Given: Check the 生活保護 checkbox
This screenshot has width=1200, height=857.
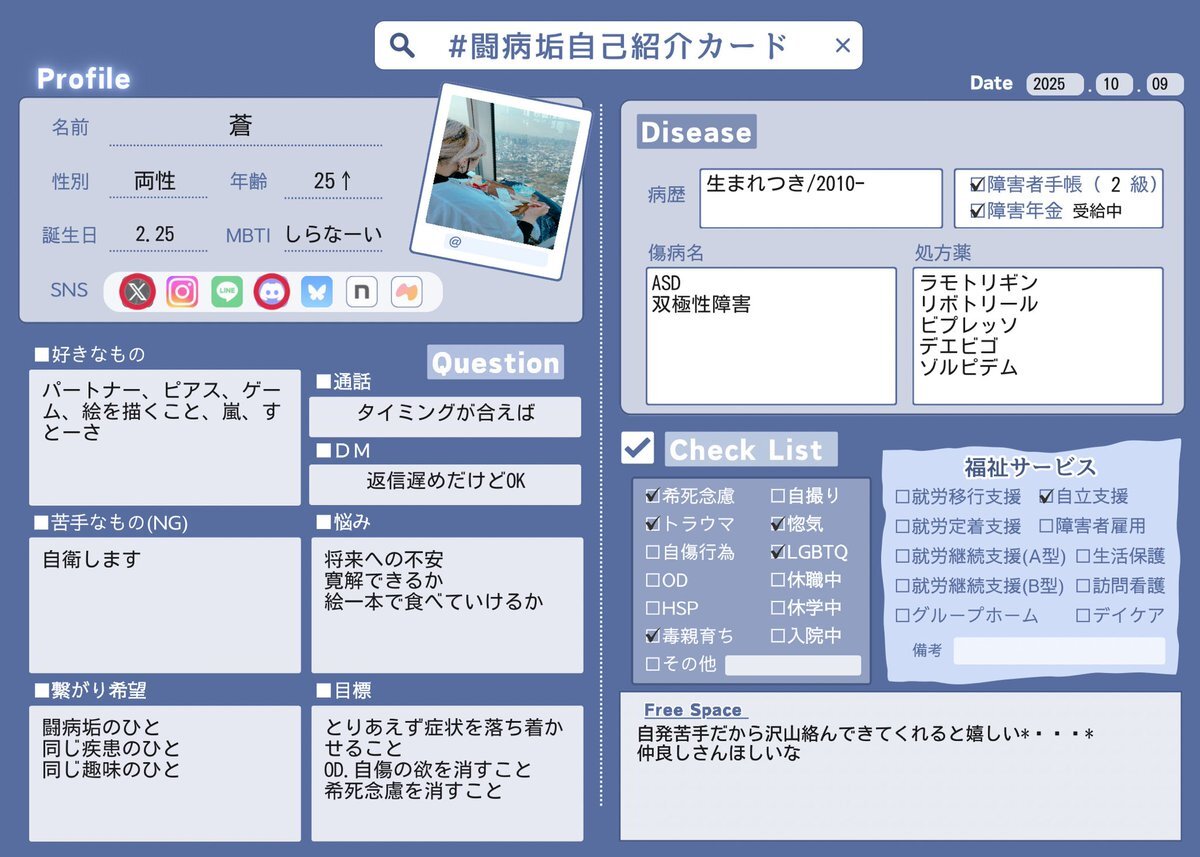Looking at the screenshot, I should (x=1082, y=556).
